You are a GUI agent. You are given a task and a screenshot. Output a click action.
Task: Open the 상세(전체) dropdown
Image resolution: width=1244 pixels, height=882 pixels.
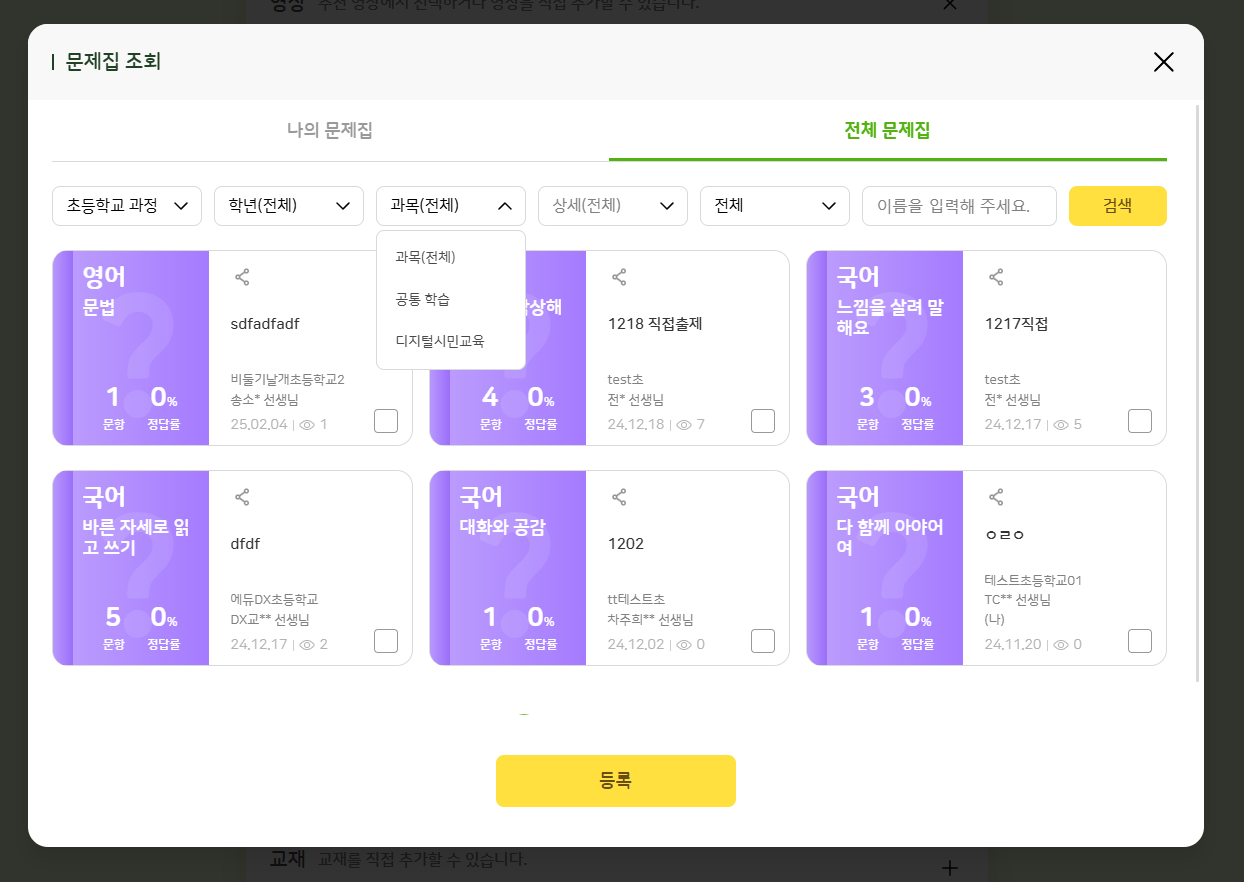coord(613,206)
